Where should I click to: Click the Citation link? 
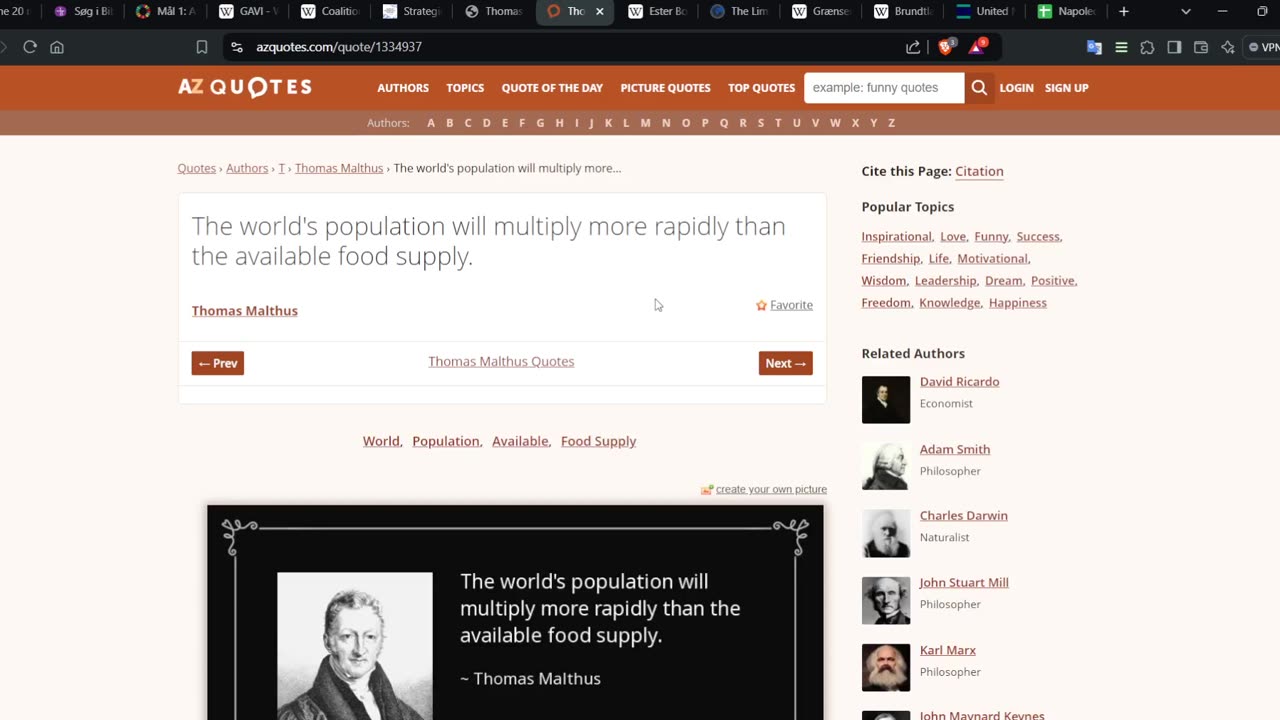coord(979,171)
